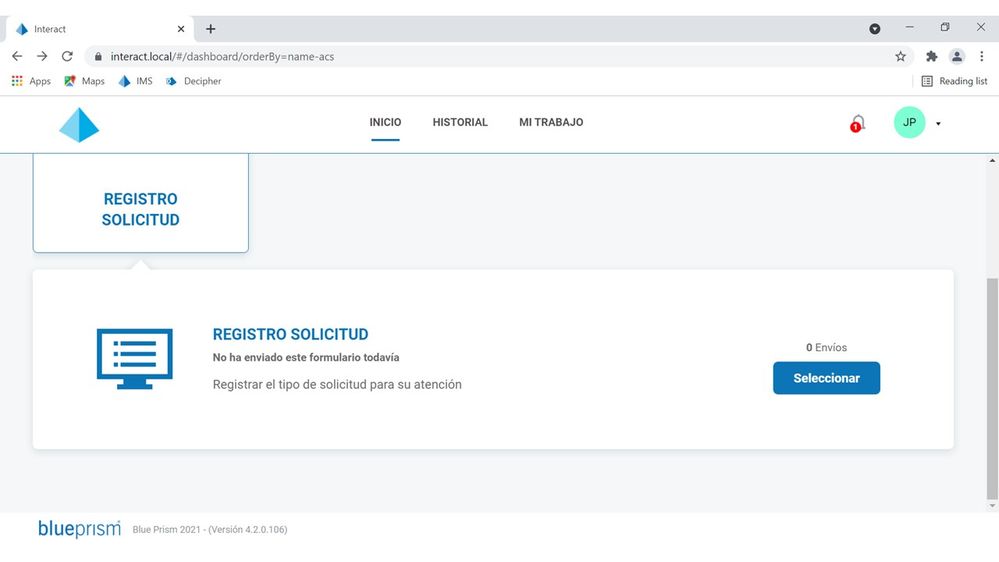Screen dimensions: 999x562
Task: Click the JP user avatar
Action: tap(909, 122)
